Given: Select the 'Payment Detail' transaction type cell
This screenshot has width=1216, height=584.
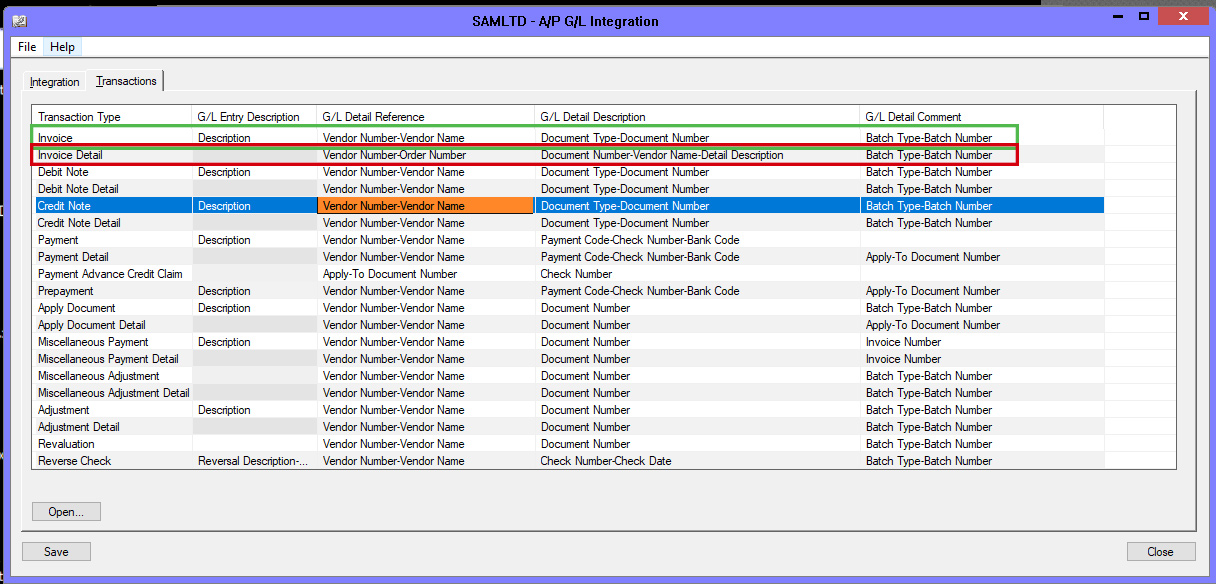Looking at the screenshot, I should coord(112,257).
